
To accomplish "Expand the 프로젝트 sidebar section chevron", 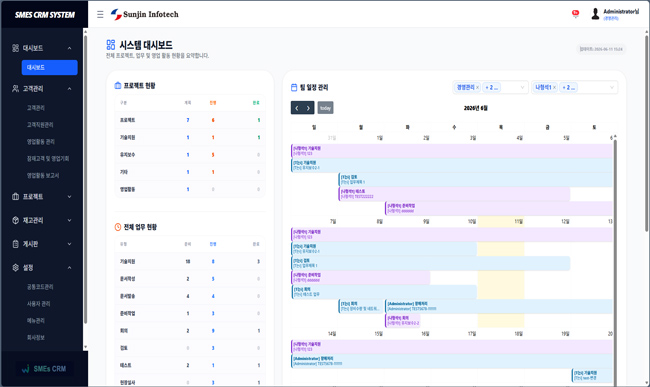I will 69,197.
